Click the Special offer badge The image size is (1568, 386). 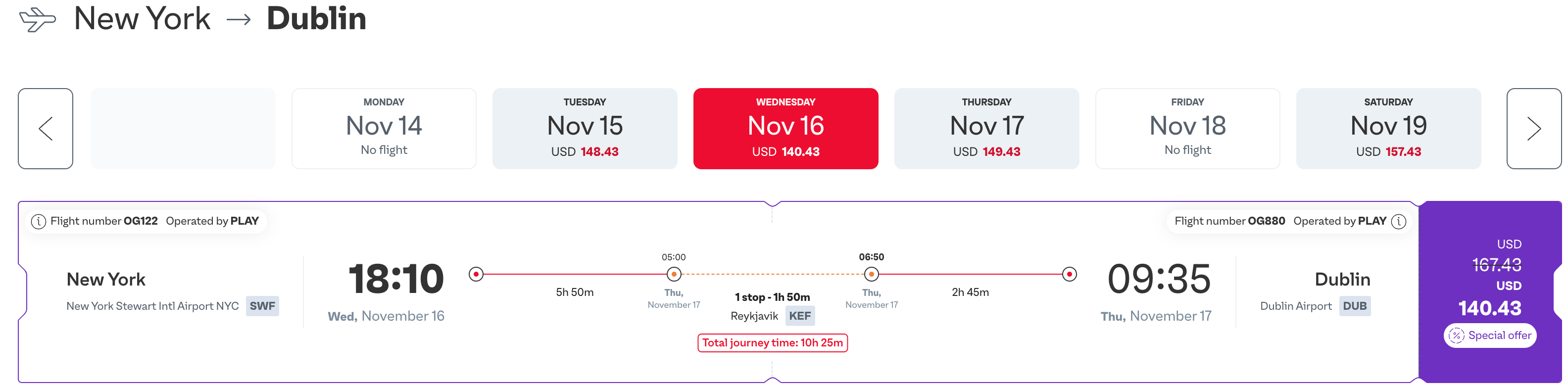(1490, 336)
